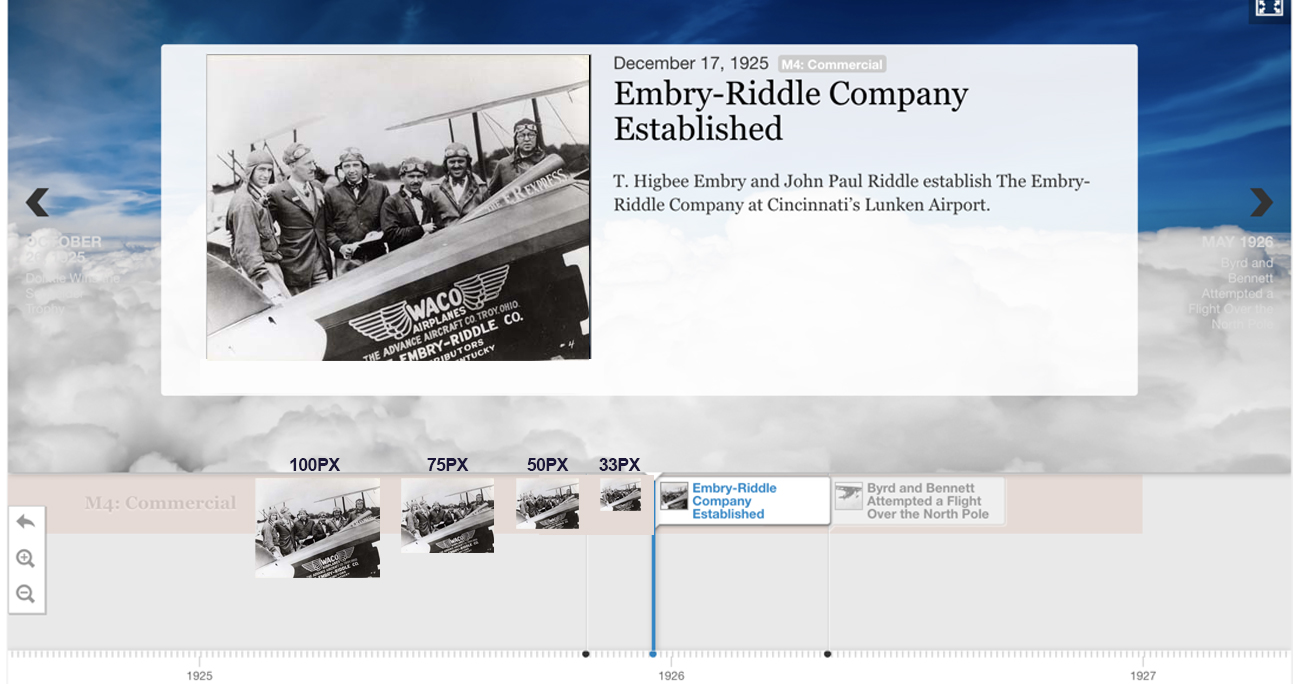The image size is (1296, 684).
Task: Click the blue active axis dot
Action: point(653,654)
